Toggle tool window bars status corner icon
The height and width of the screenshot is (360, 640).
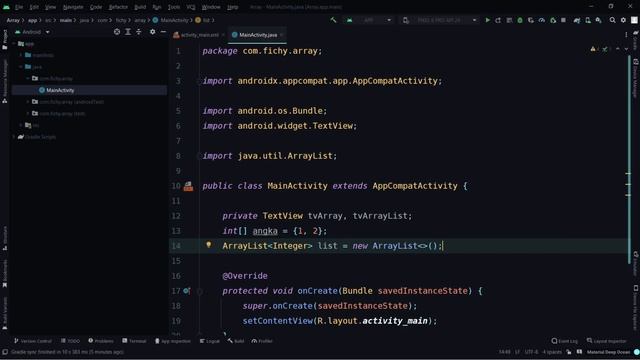(x=4, y=352)
